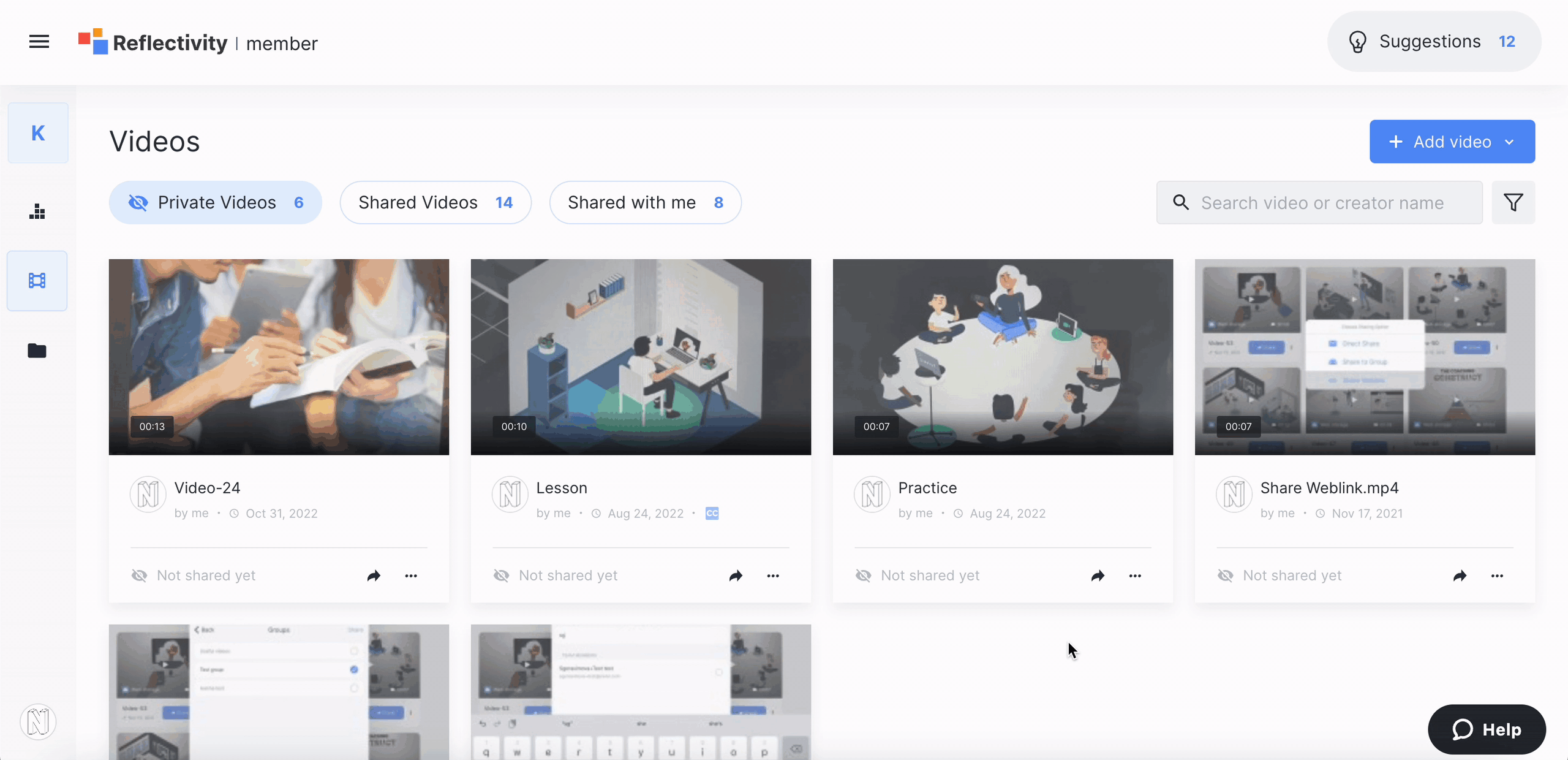Open the Video-24 thumbnail
The image size is (1568, 760).
click(279, 357)
